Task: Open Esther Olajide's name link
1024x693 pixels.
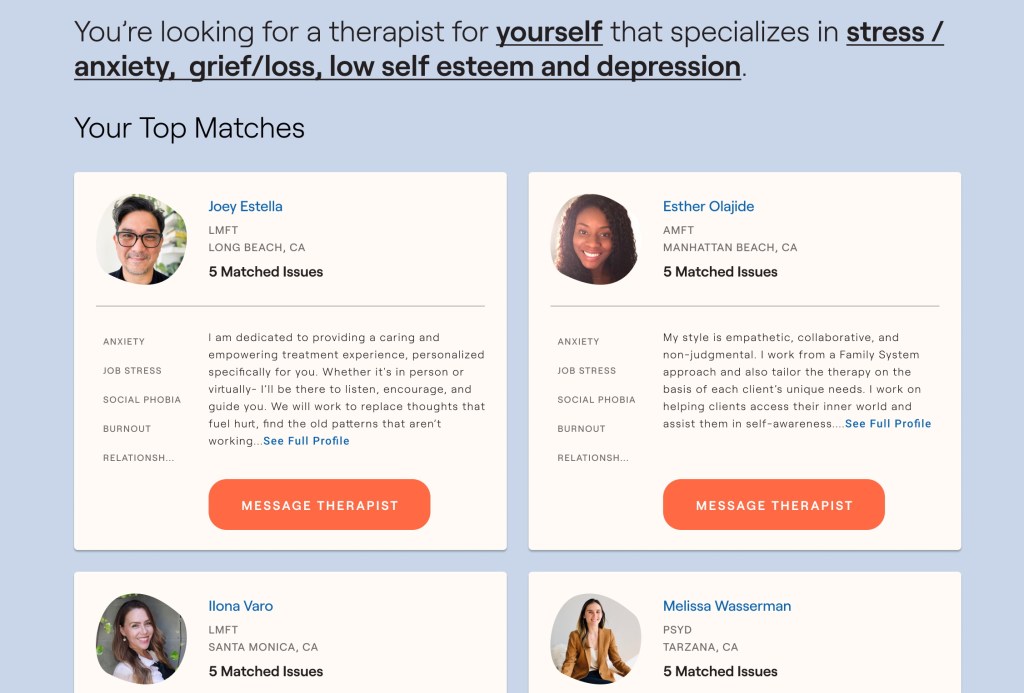Action: click(x=708, y=207)
